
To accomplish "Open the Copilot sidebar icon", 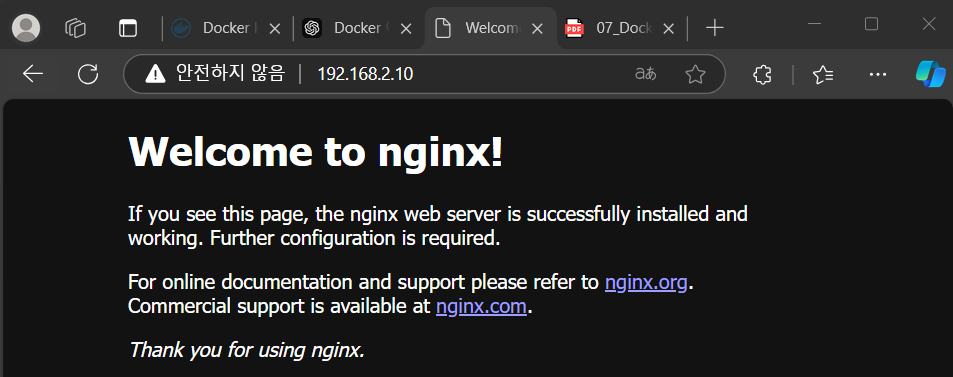I will coord(931,74).
